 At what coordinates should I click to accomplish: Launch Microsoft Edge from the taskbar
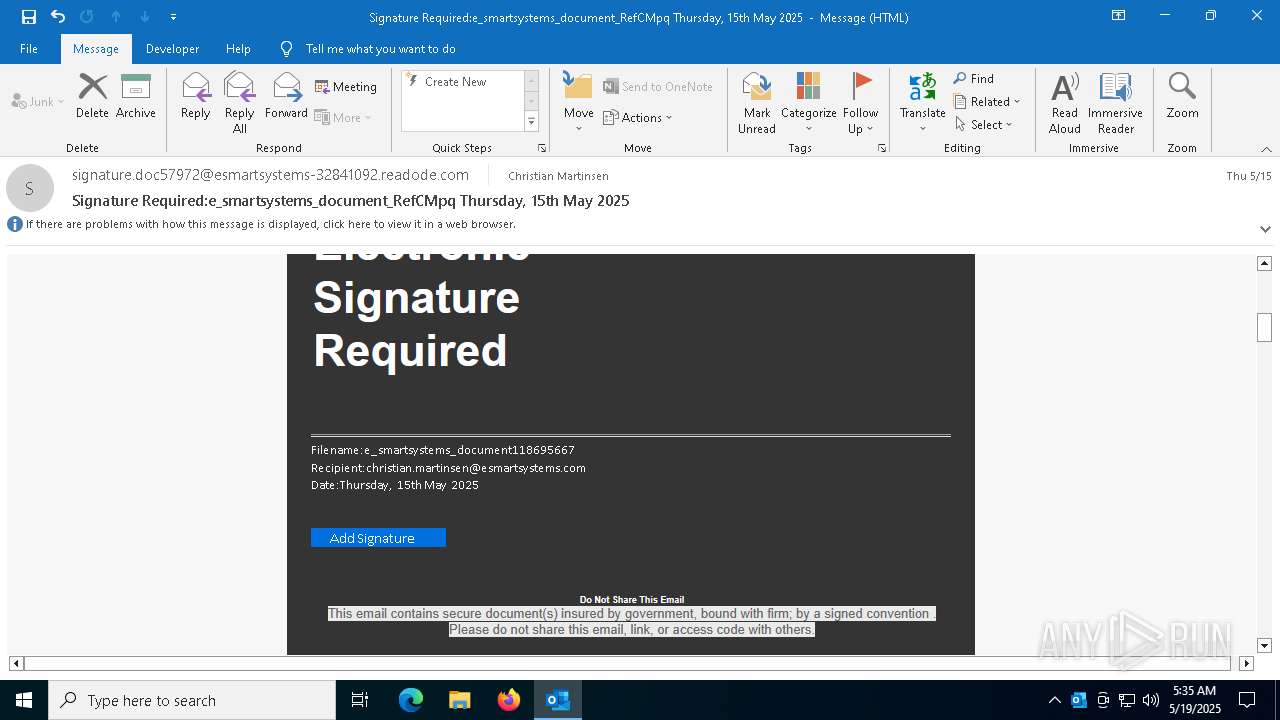click(411, 700)
